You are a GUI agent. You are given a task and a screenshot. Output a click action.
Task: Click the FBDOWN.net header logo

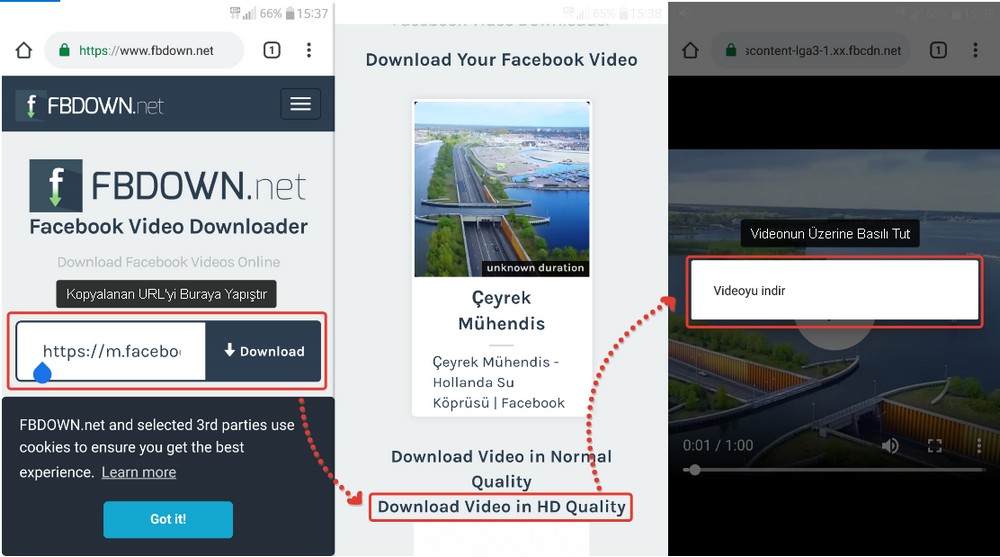pyautogui.click(x=90, y=105)
